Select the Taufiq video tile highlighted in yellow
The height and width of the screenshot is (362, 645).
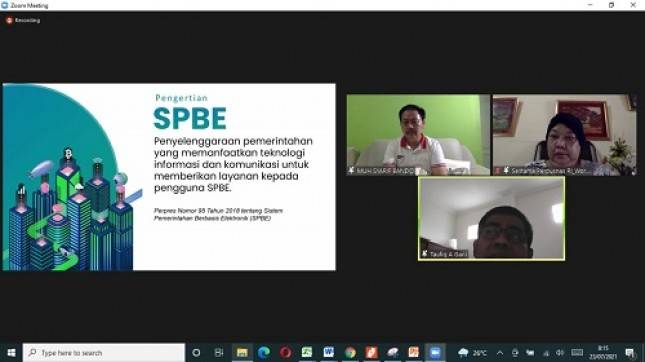click(x=492, y=218)
